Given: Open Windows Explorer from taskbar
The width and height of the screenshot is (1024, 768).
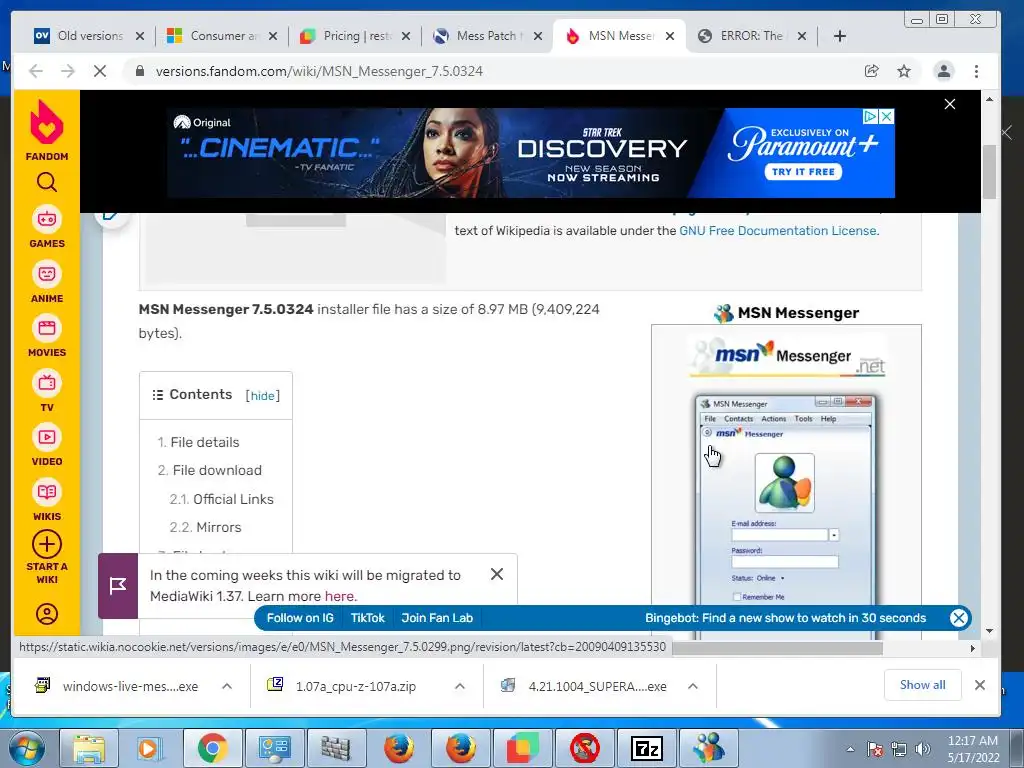Looking at the screenshot, I should click(89, 748).
